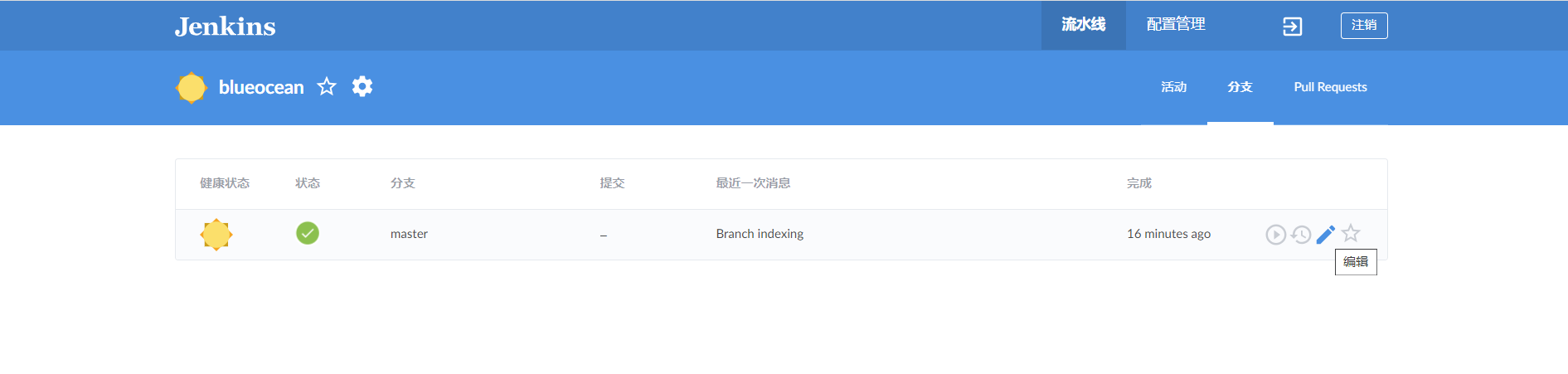Click the blueocean pipeline name
This screenshot has width=1568, height=374.
pos(261,87)
